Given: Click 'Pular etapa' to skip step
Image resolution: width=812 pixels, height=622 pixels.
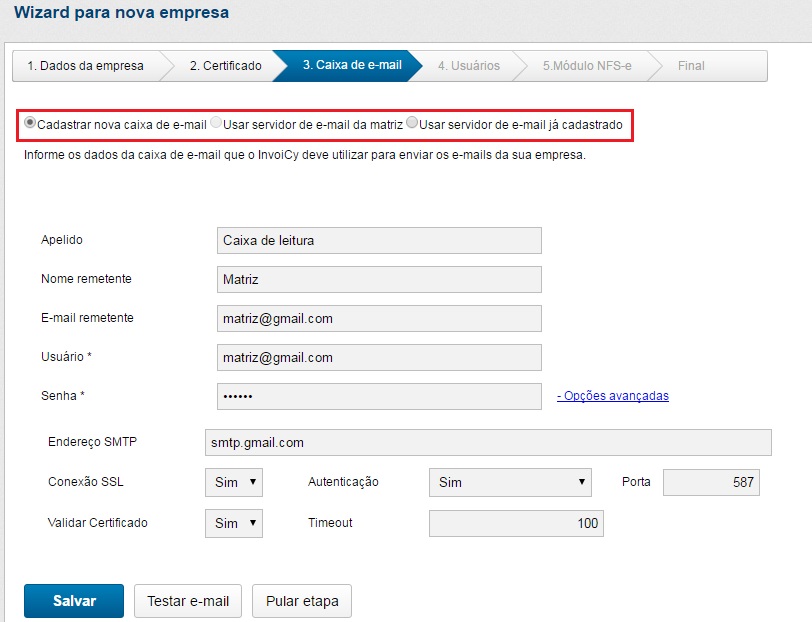Looking at the screenshot, I should click(x=302, y=601).
